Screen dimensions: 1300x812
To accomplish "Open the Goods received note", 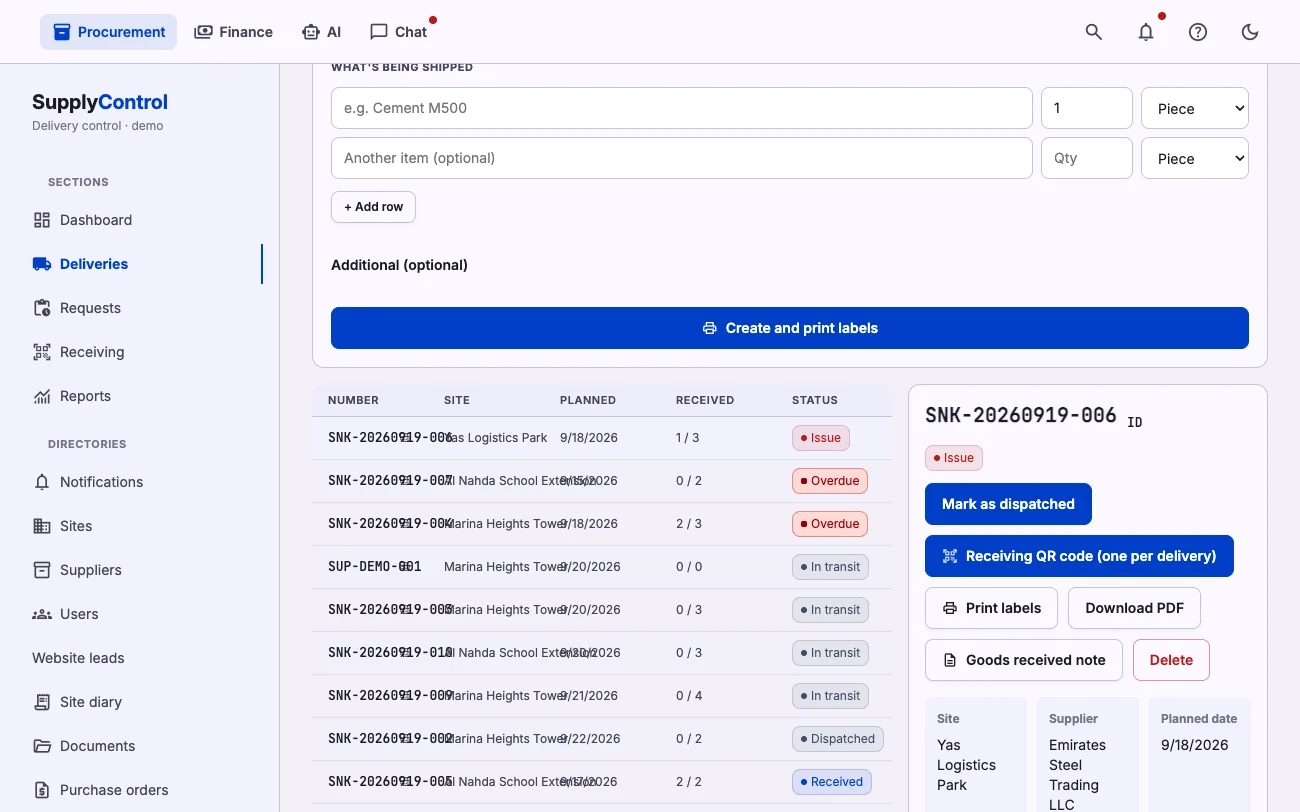I will (x=1024, y=660).
